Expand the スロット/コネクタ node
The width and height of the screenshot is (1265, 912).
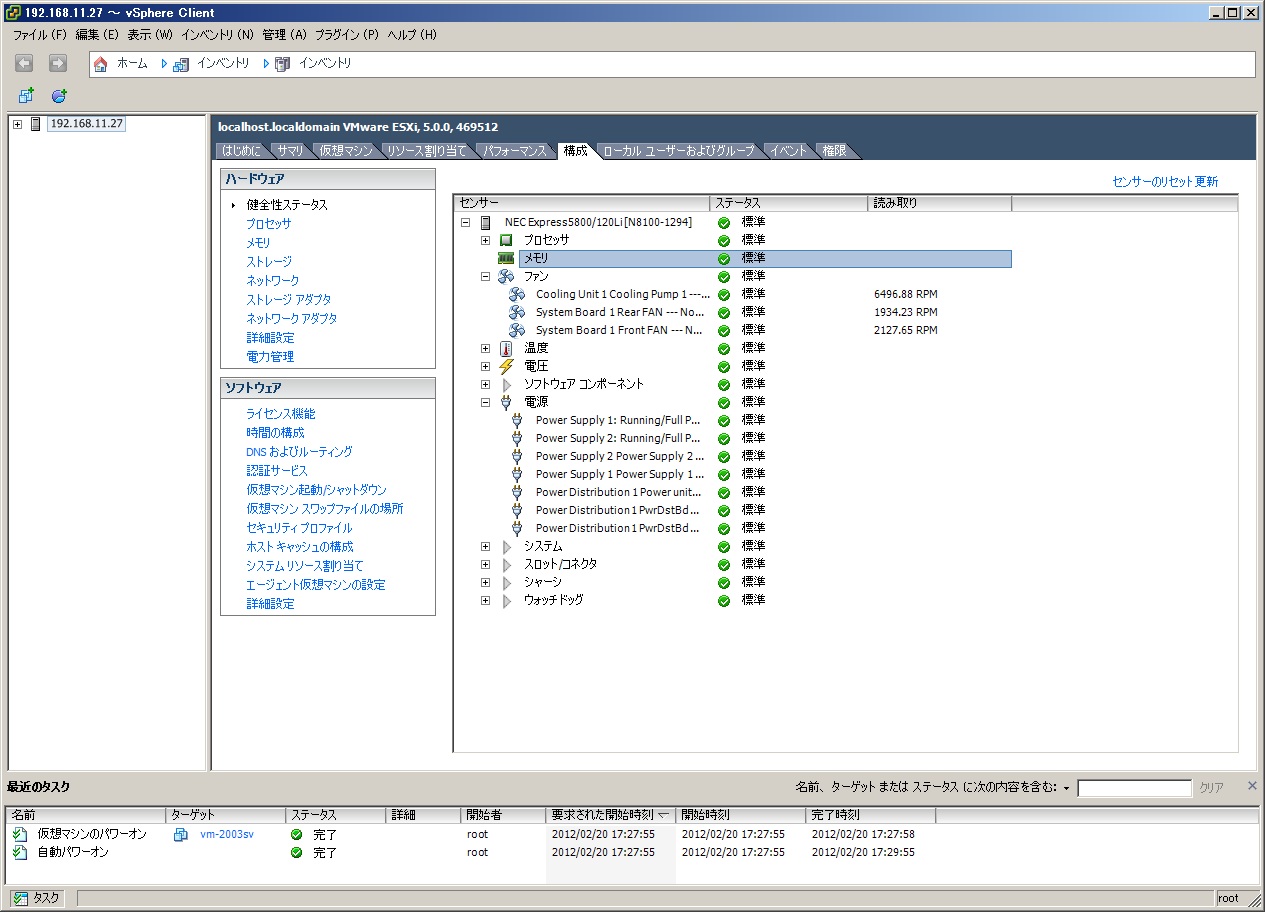point(486,564)
